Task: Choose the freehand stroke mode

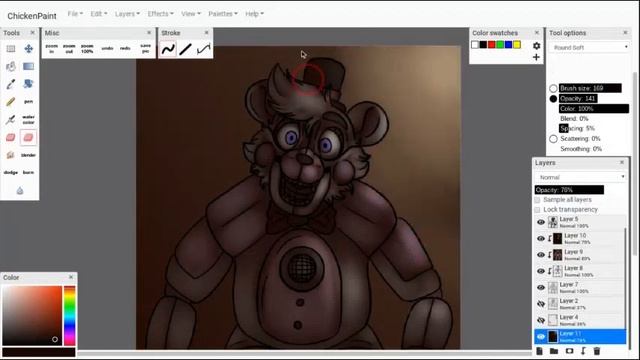Action: tap(168, 49)
